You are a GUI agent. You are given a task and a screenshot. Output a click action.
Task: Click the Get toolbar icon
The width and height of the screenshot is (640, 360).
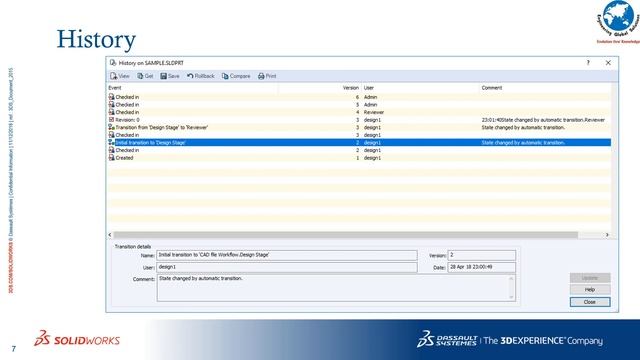tap(140, 76)
